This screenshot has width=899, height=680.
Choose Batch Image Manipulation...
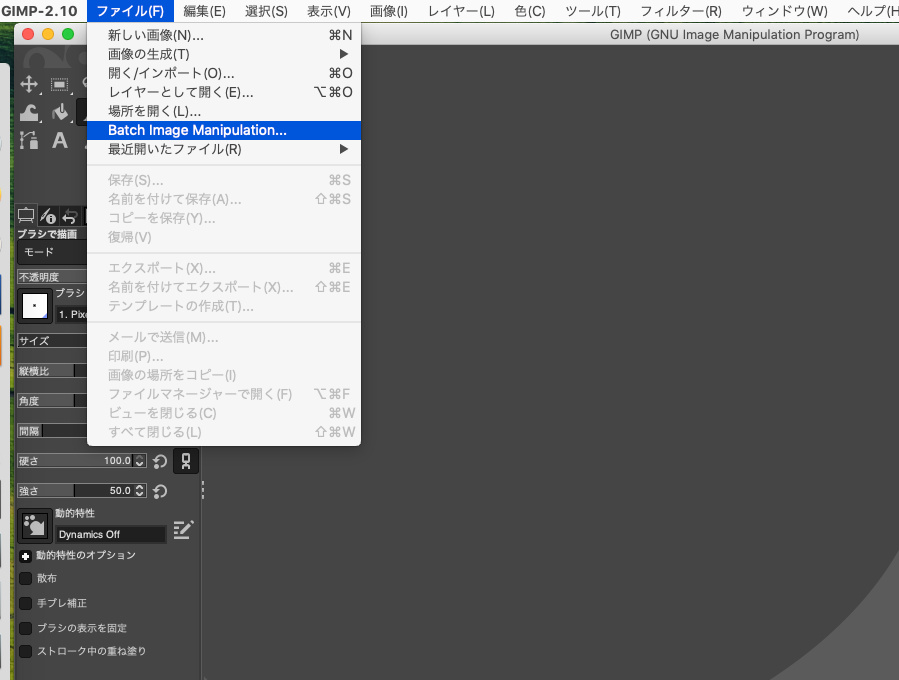[x=224, y=130]
